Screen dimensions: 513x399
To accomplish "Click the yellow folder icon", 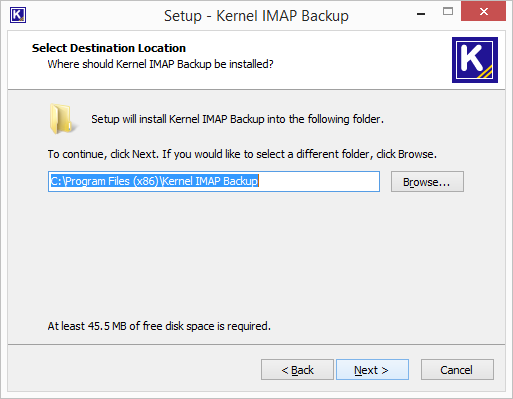I will [x=62, y=119].
